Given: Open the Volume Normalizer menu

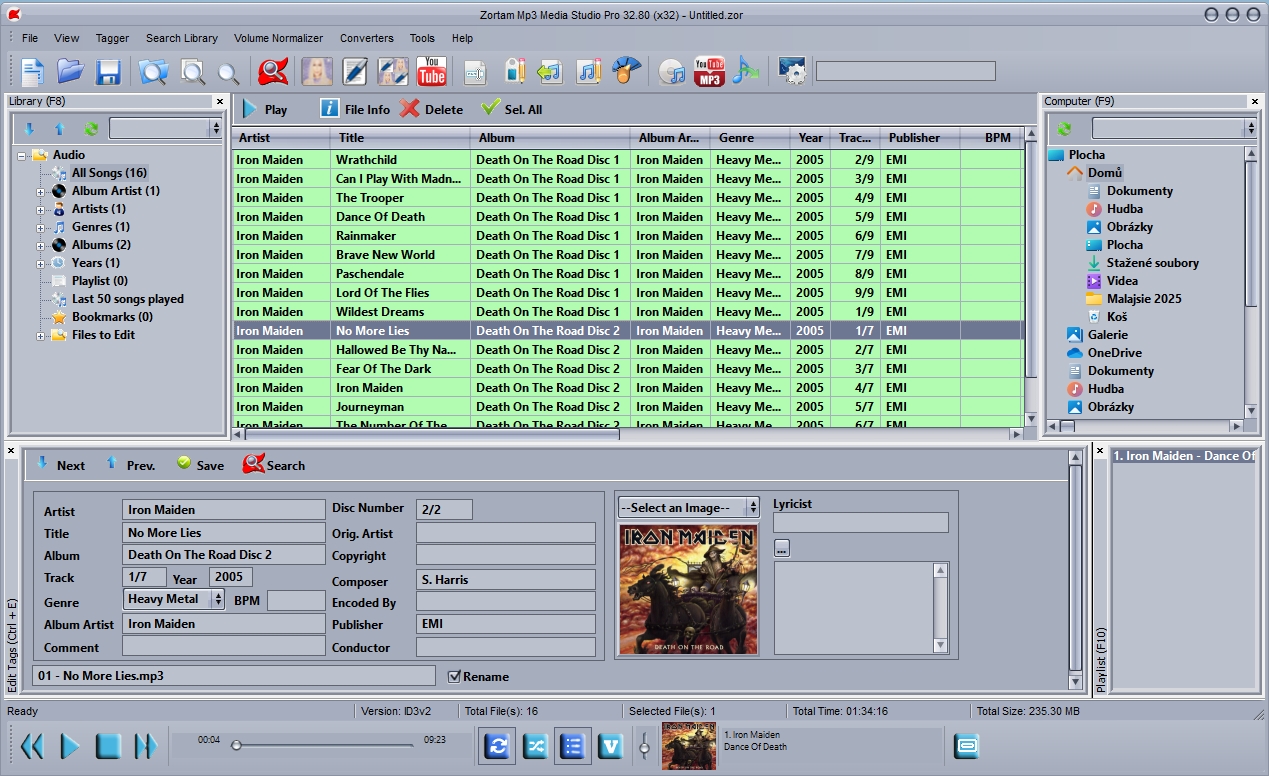Looking at the screenshot, I should 278,38.
